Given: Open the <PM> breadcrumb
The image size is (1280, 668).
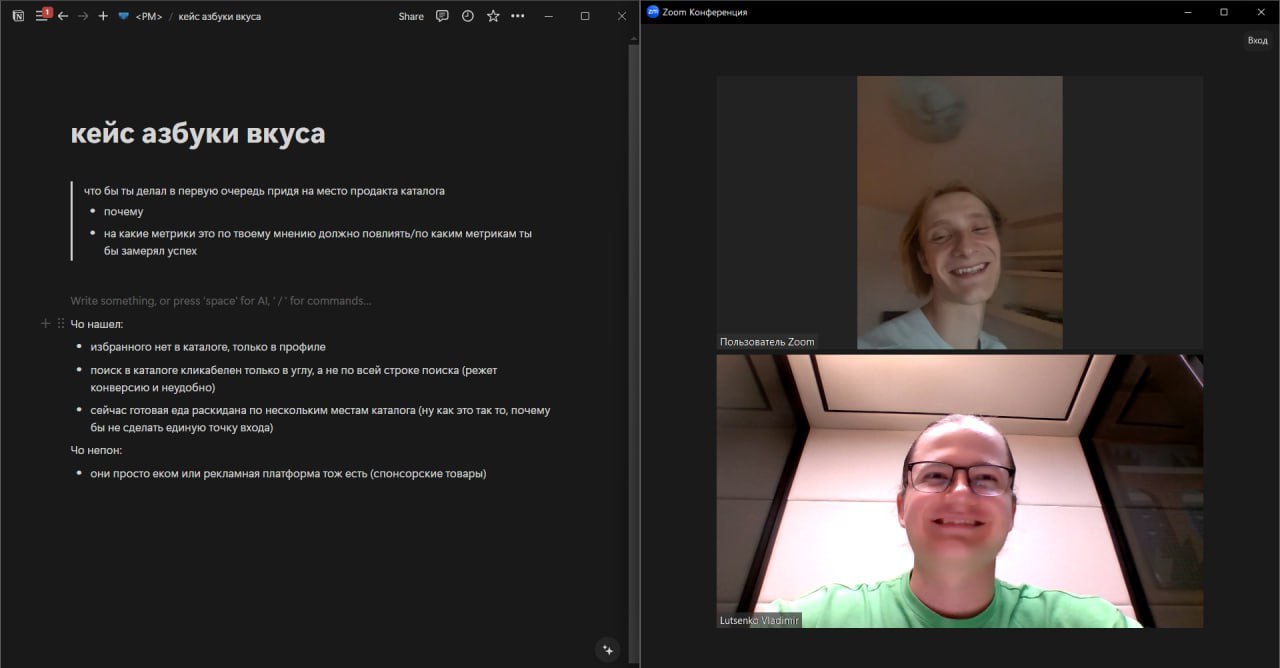Looking at the screenshot, I should click(148, 16).
